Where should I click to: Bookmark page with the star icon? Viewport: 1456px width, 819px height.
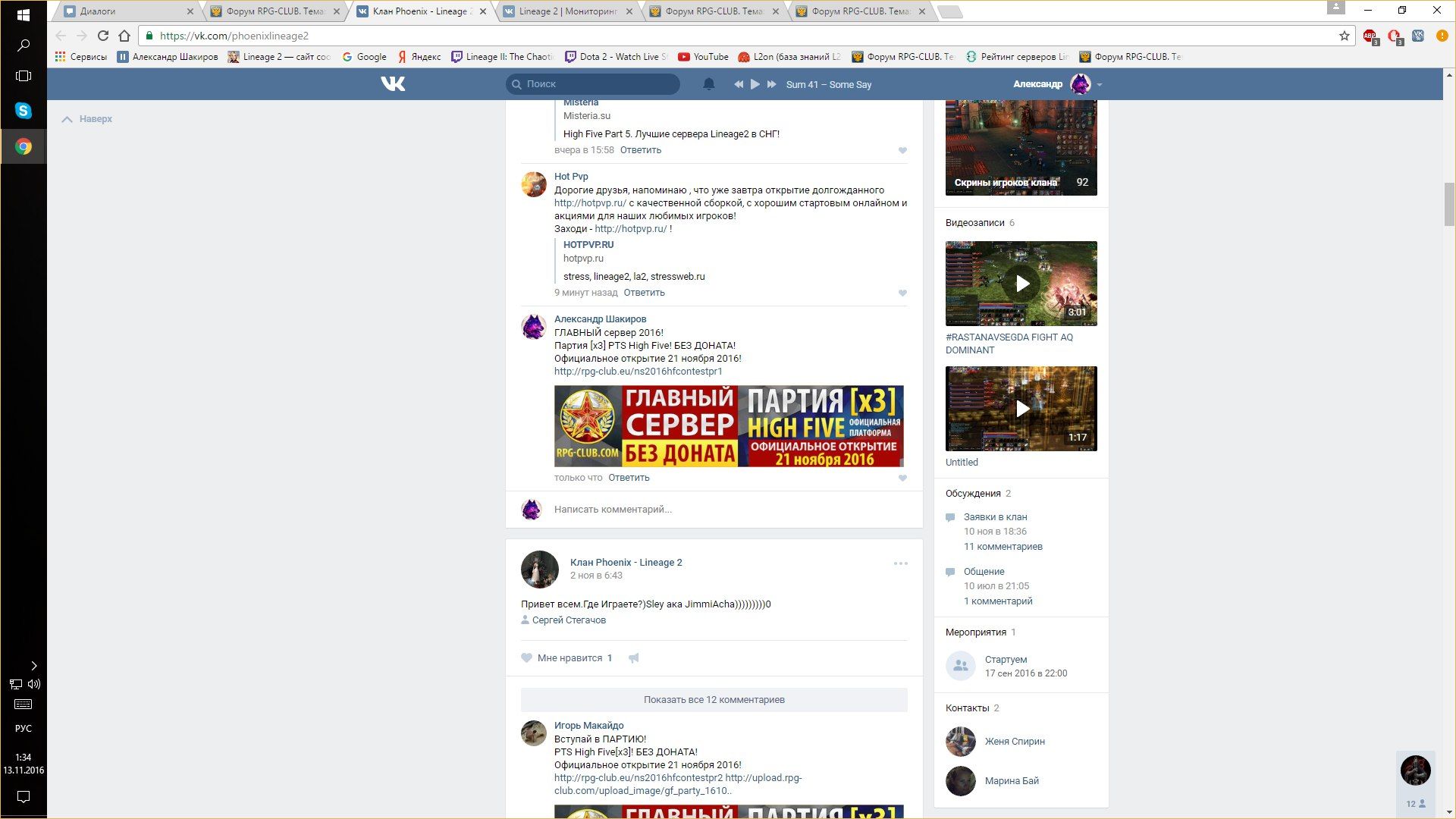point(1344,36)
